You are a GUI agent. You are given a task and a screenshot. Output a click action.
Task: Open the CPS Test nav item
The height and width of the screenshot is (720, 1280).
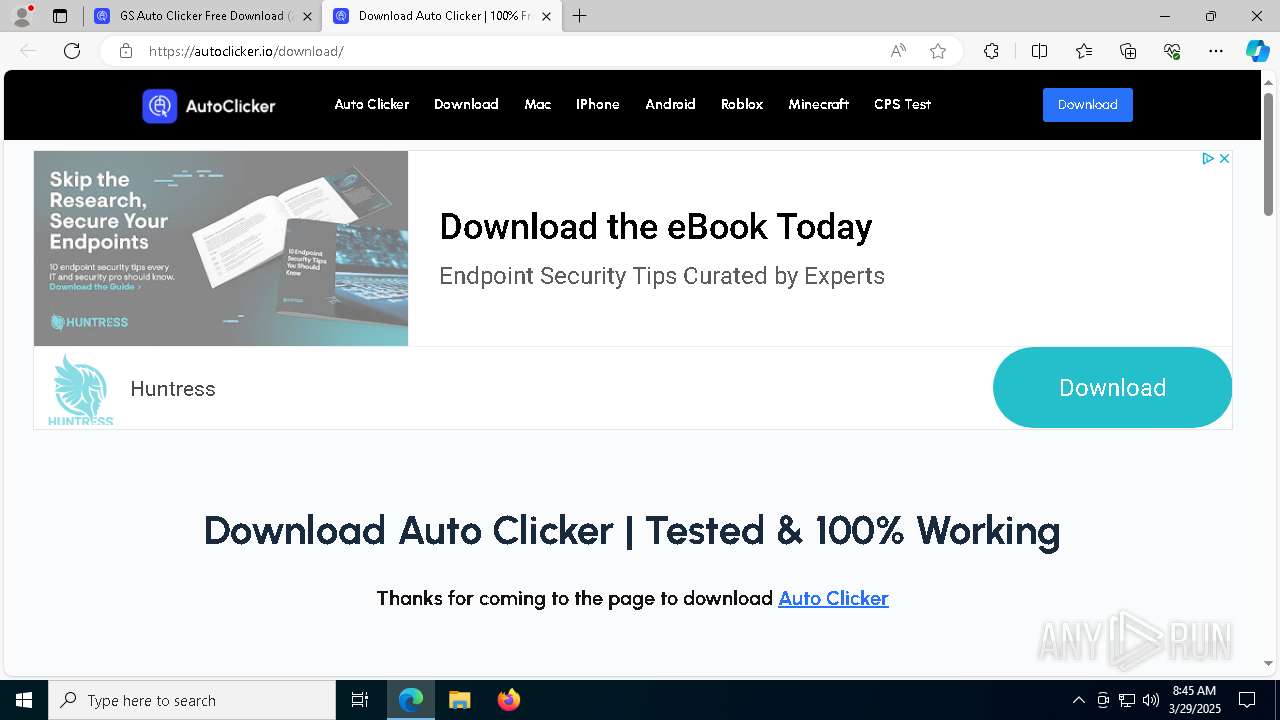(x=902, y=104)
